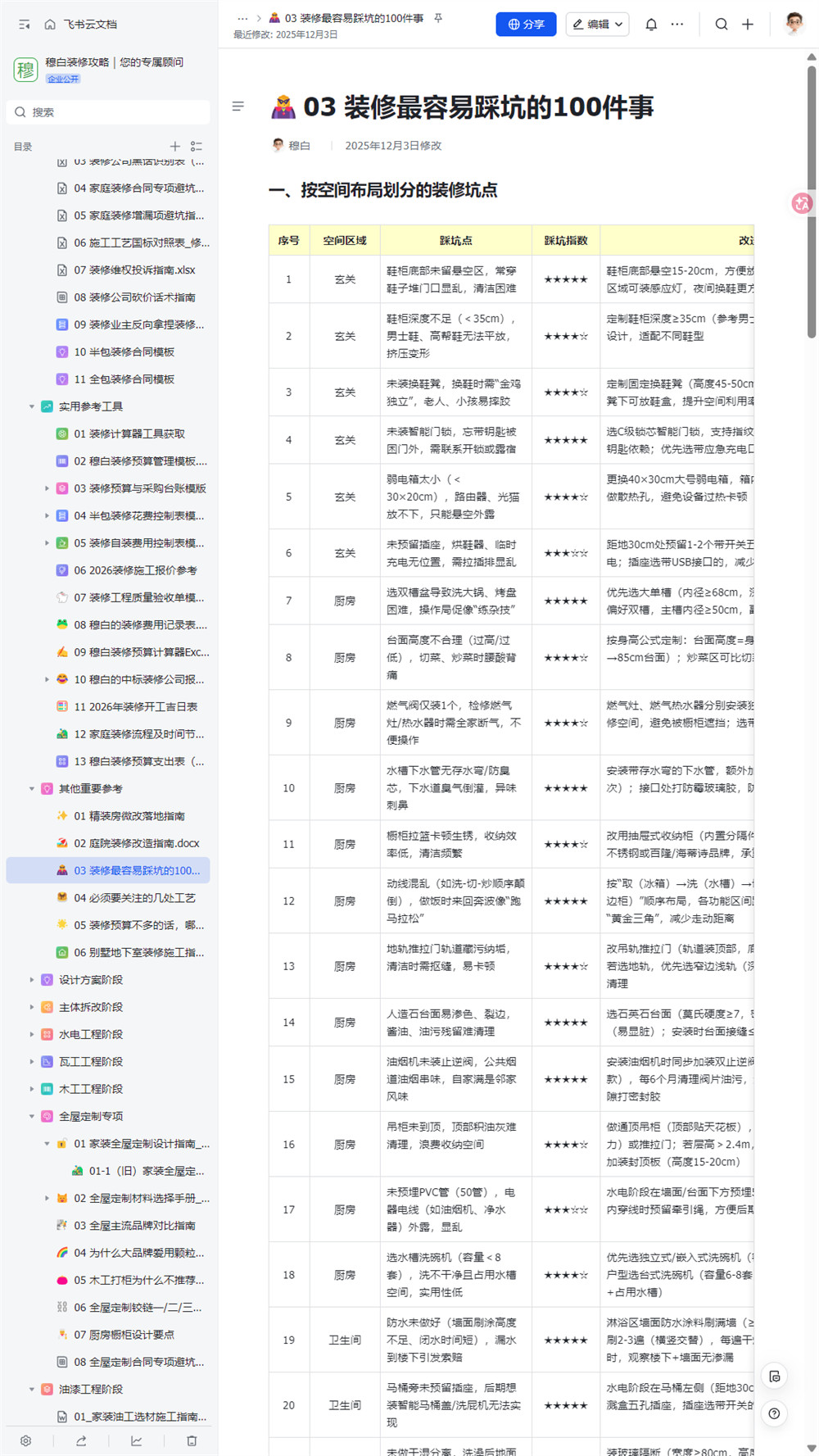The image size is (819, 1456).
Task: Open 11 全包装修合同模板
Action: point(124,379)
